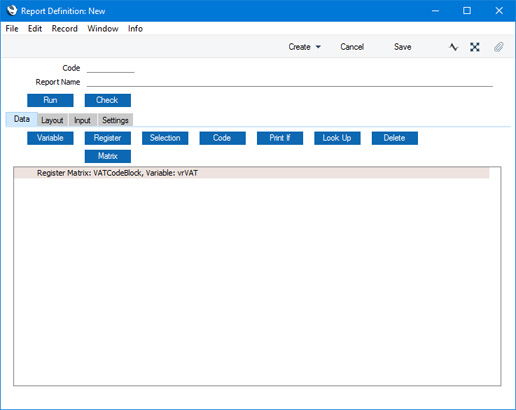
Task: Switch to the Input tab
Action: click(82, 120)
